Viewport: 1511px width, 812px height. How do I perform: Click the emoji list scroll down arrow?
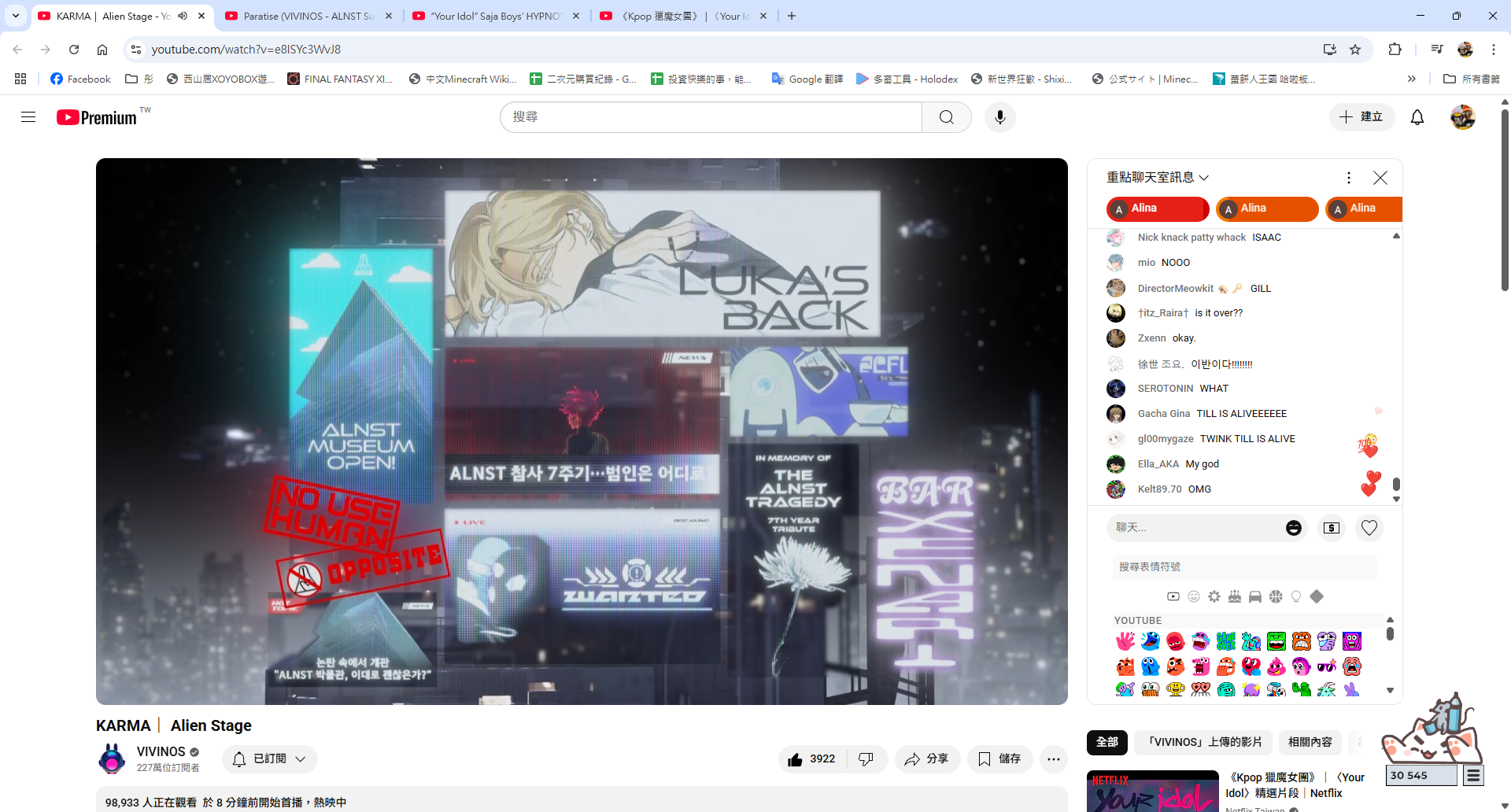pos(1390,691)
